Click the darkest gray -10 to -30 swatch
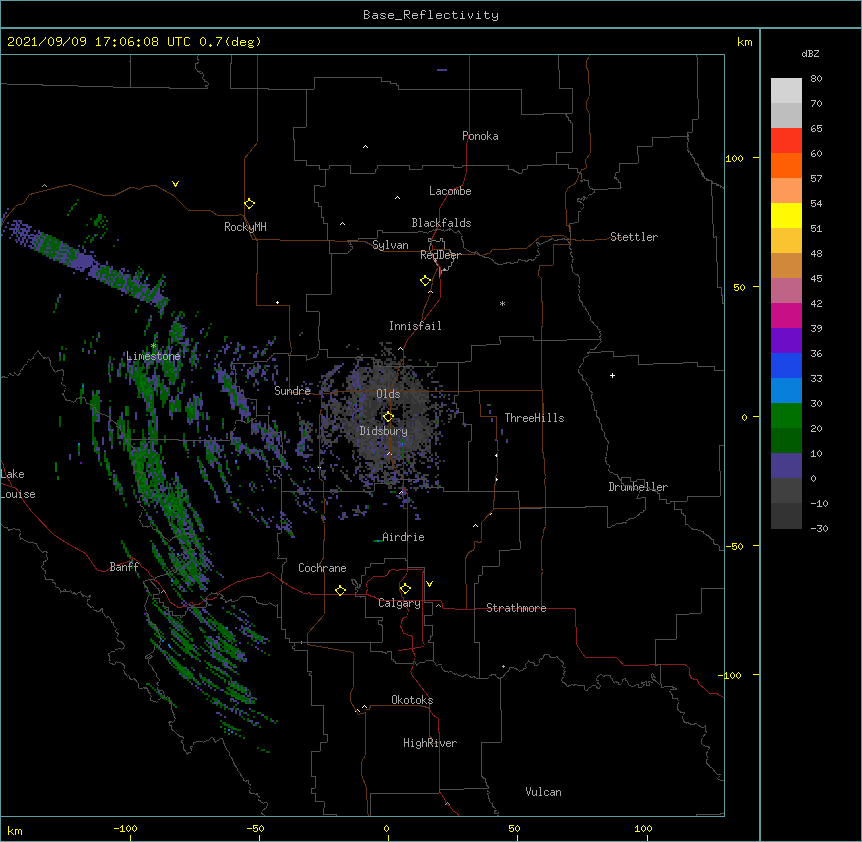Screen dimensions: 862x842 click(x=786, y=516)
